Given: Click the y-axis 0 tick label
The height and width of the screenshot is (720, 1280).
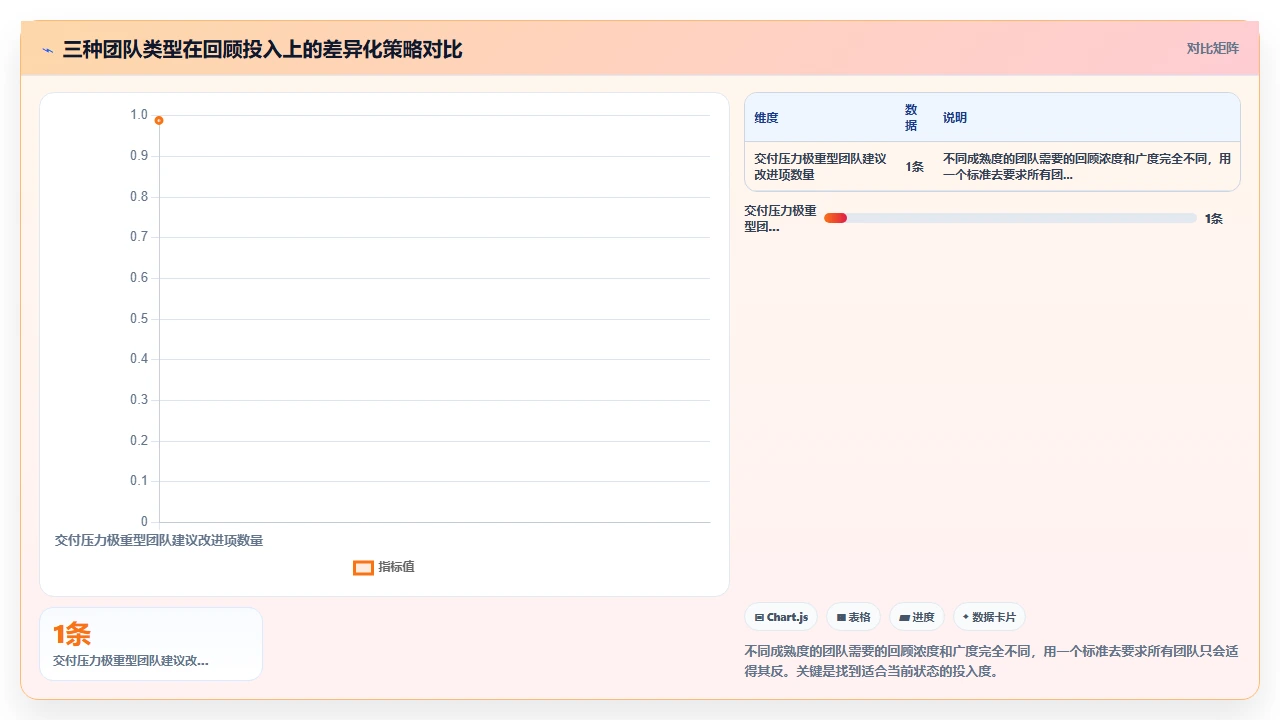Looking at the screenshot, I should tap(144, 522).
